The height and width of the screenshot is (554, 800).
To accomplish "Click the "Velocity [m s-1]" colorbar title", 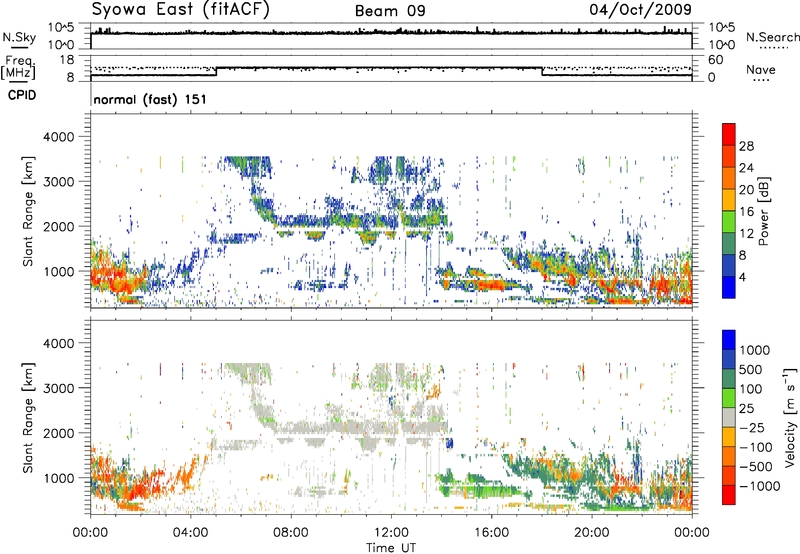I will tap(790, 417).
